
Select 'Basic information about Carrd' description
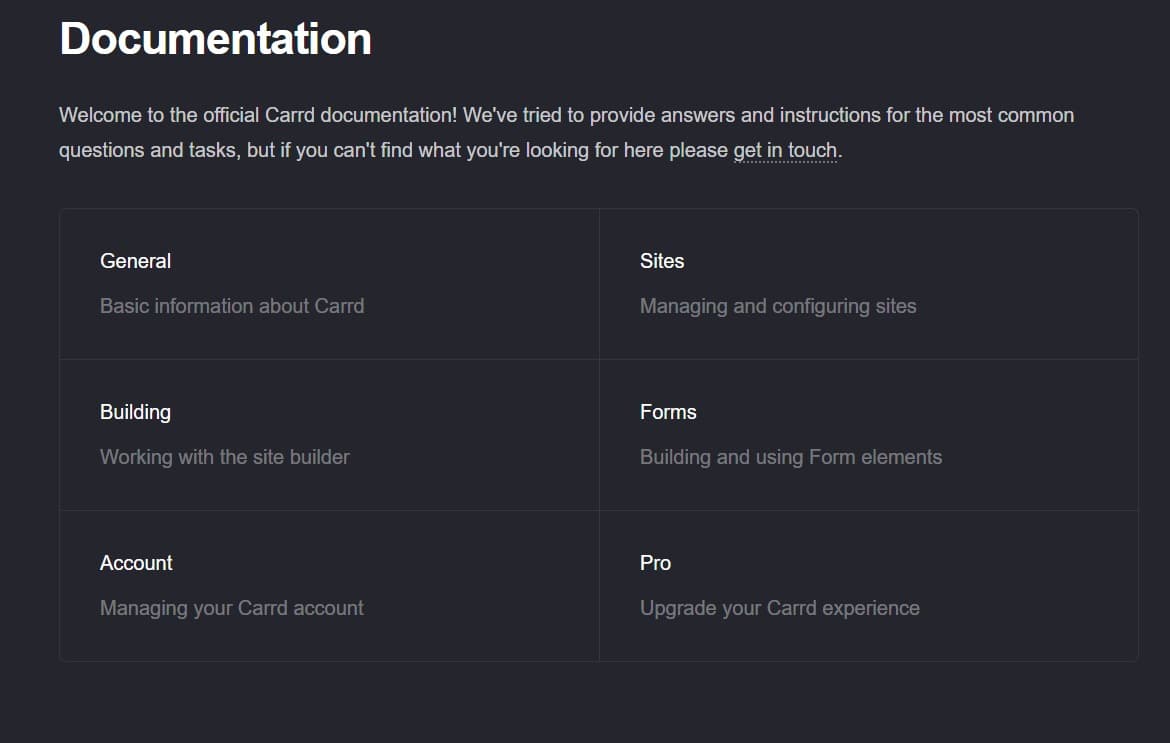231,306
